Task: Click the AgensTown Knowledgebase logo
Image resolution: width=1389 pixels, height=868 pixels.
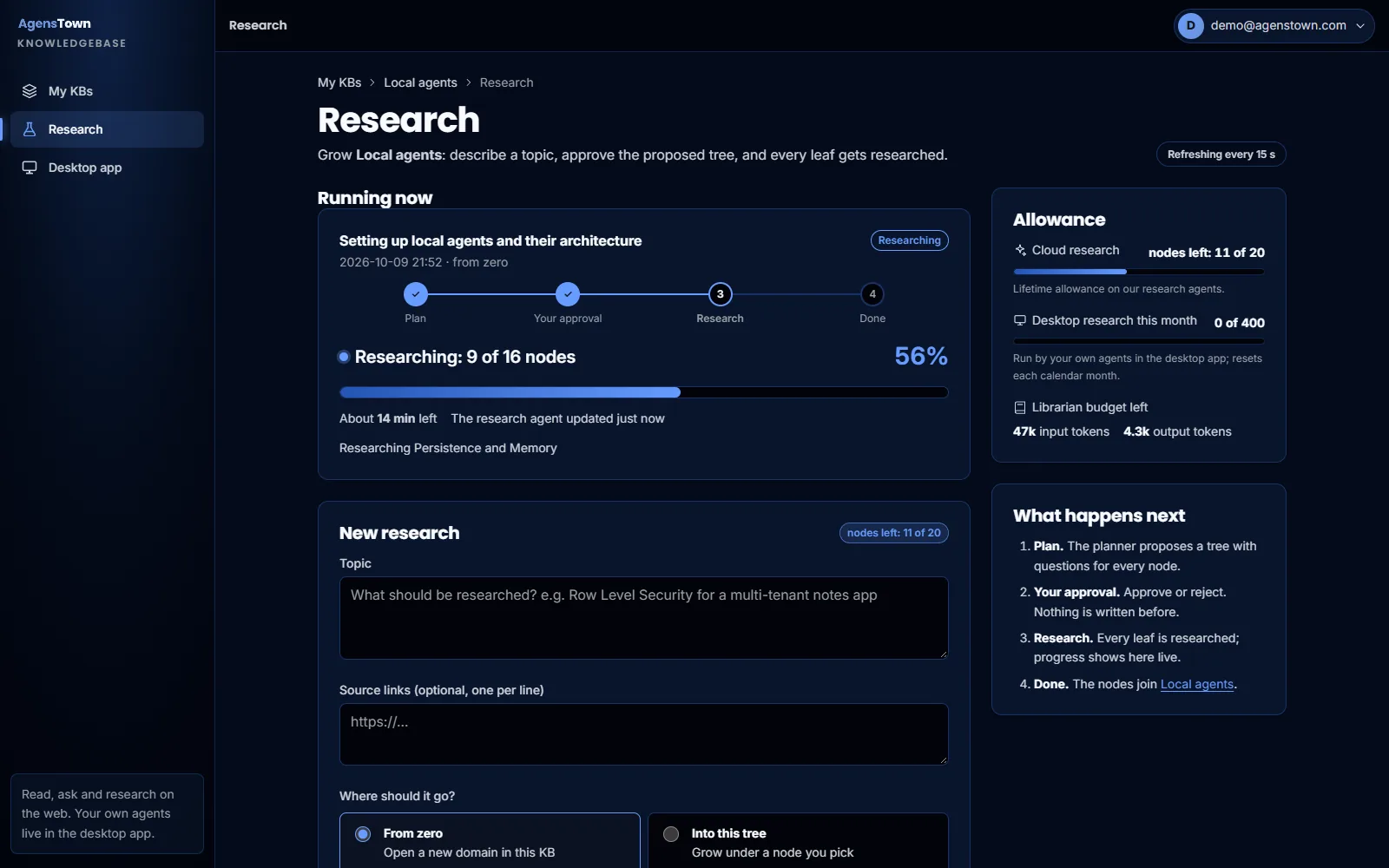Action: coord(72,32)
